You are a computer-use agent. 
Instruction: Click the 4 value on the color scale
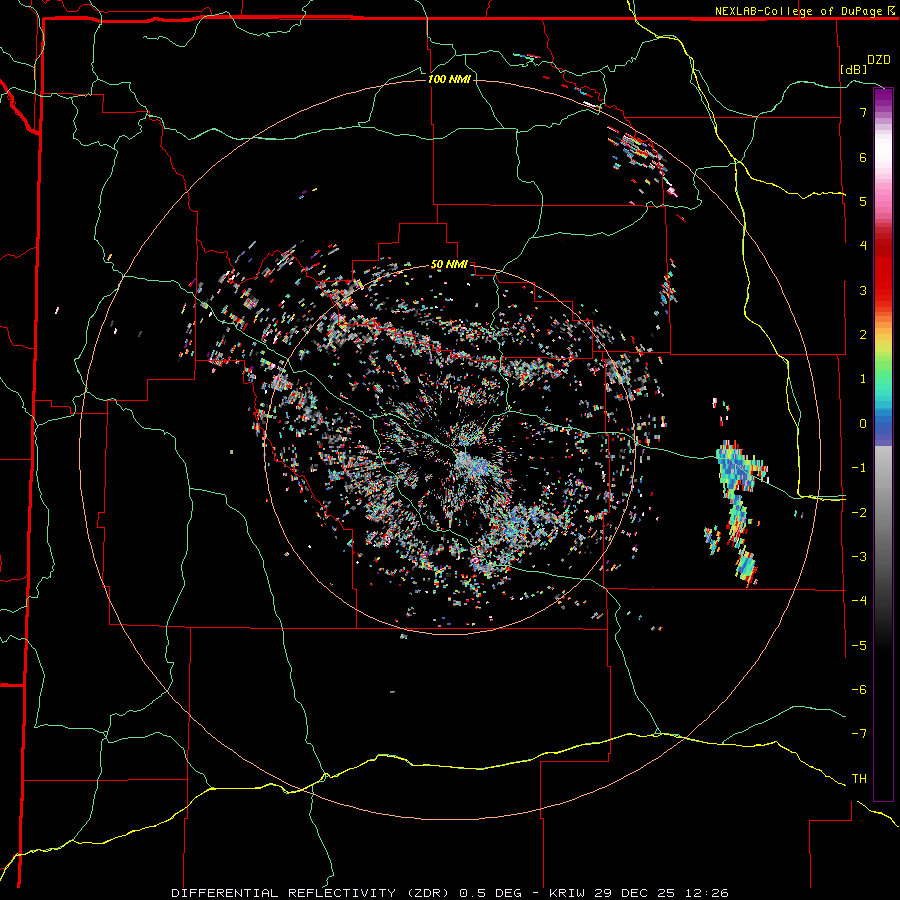863,246
